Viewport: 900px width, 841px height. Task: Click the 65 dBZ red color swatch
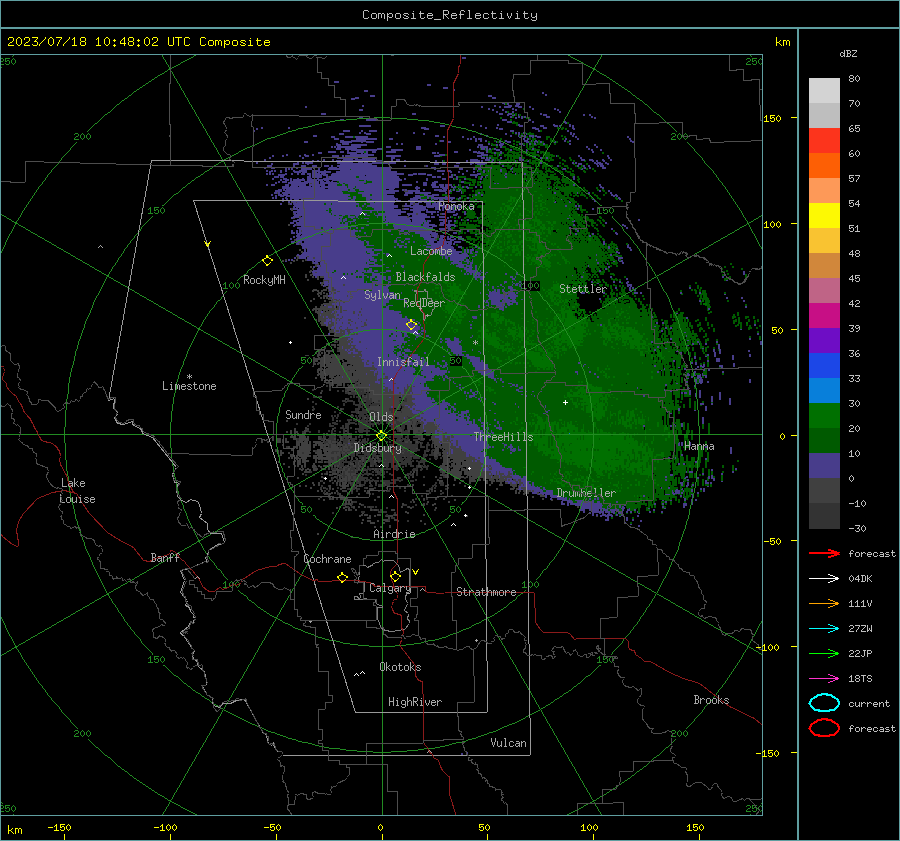(824, 140)
